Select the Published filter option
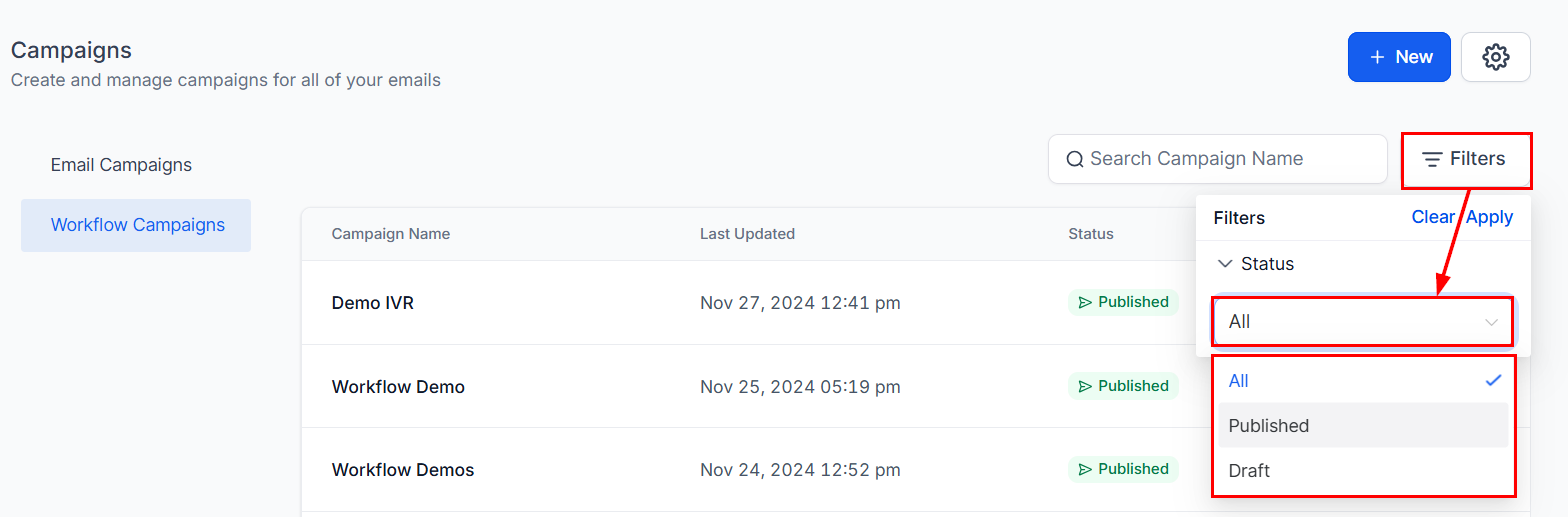Image resolution: width=1568 pixels, height=517 pixels. click(x=1269, y=426)
